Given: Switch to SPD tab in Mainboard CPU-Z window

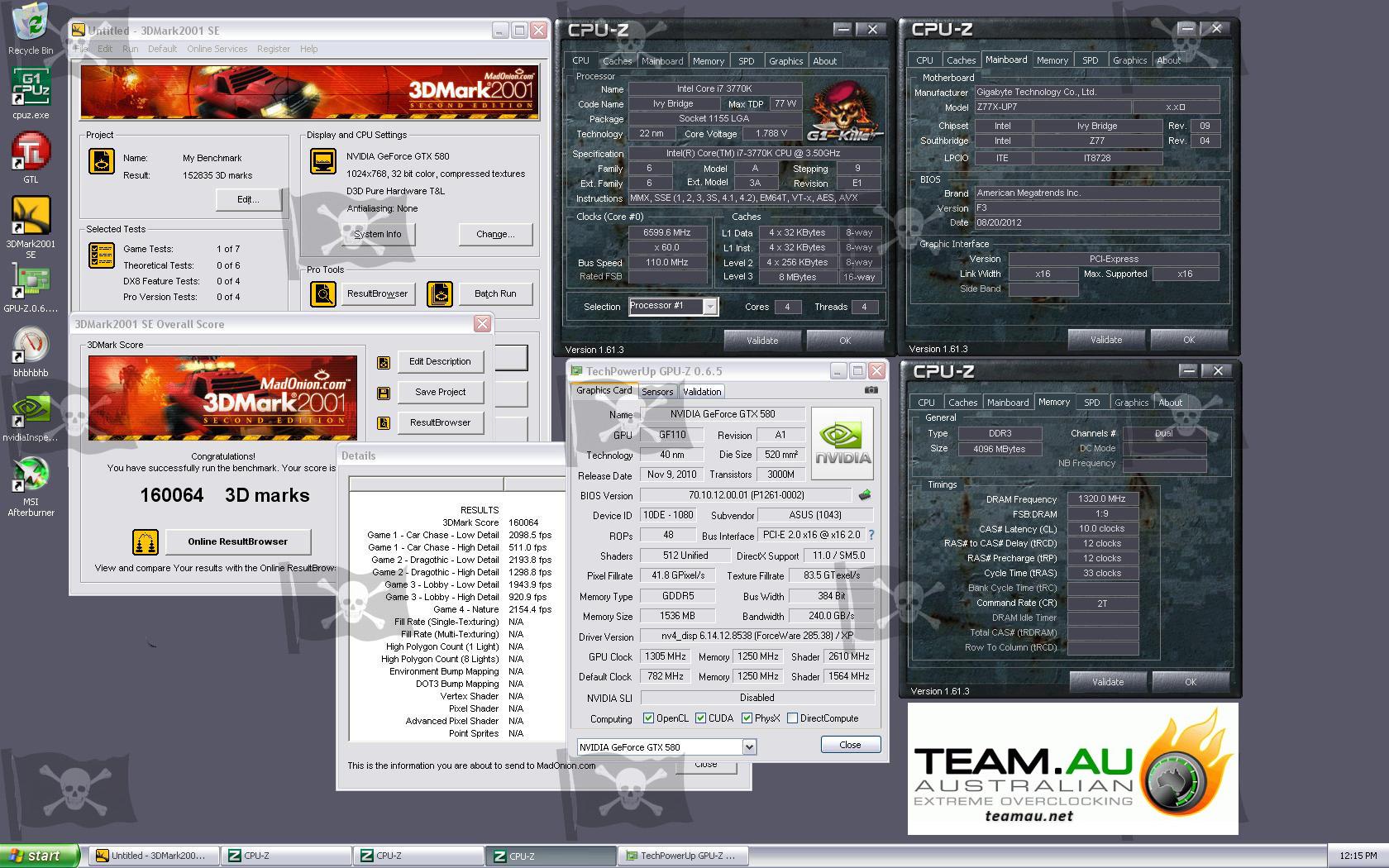Looking at the screenshot, I should (1091, 60).
